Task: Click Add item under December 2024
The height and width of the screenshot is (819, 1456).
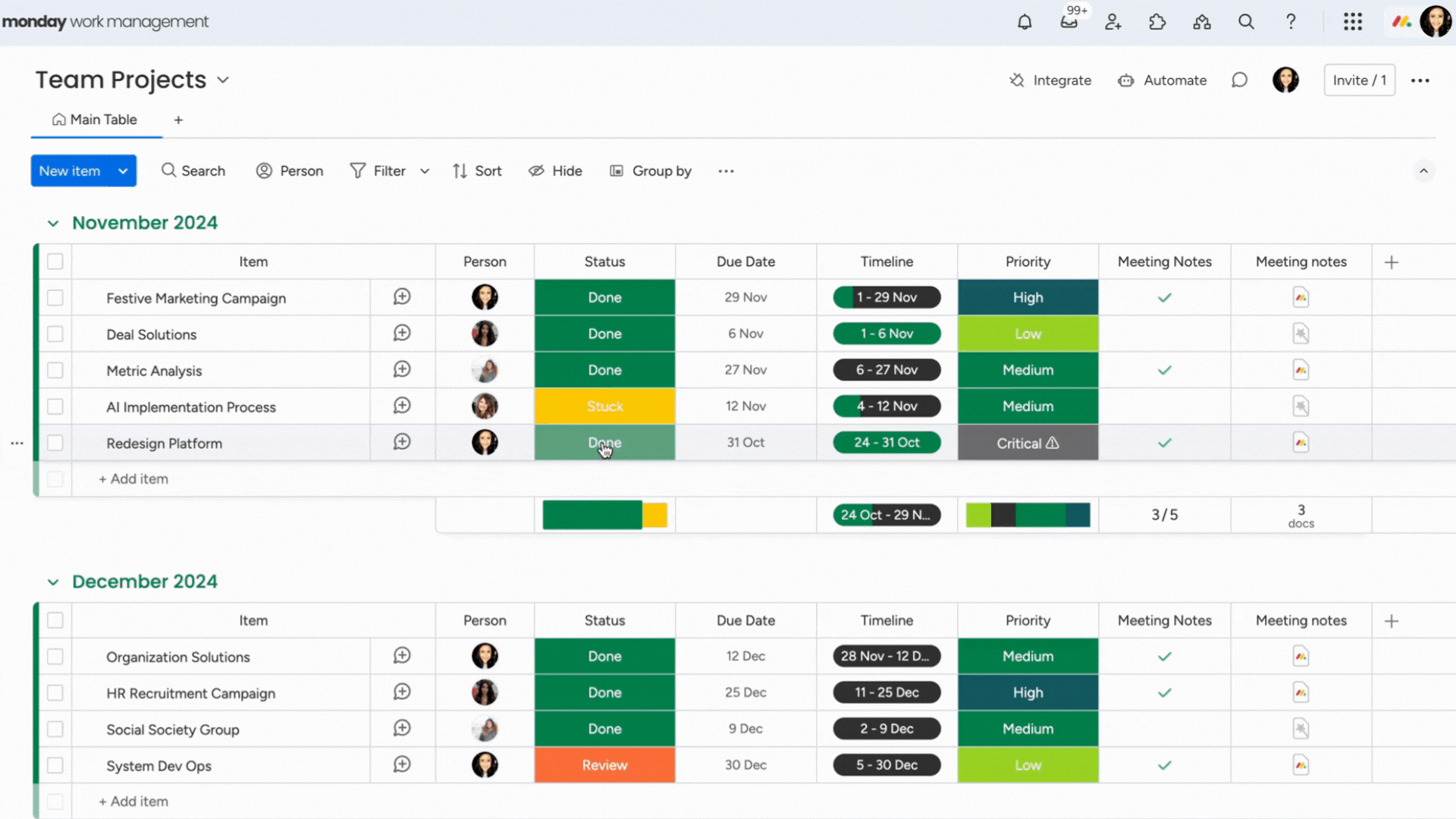Action: pos(133,801)
